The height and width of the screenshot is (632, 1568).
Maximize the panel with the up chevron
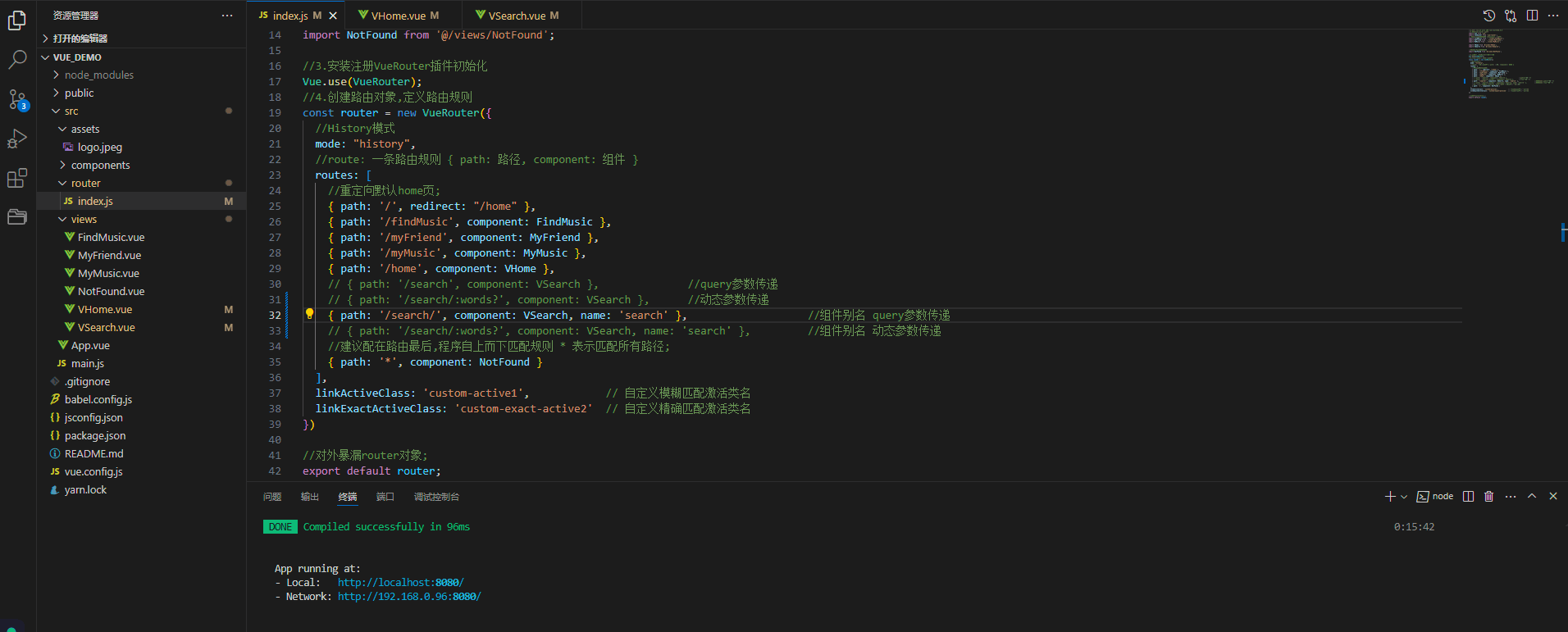point(1532,497)
